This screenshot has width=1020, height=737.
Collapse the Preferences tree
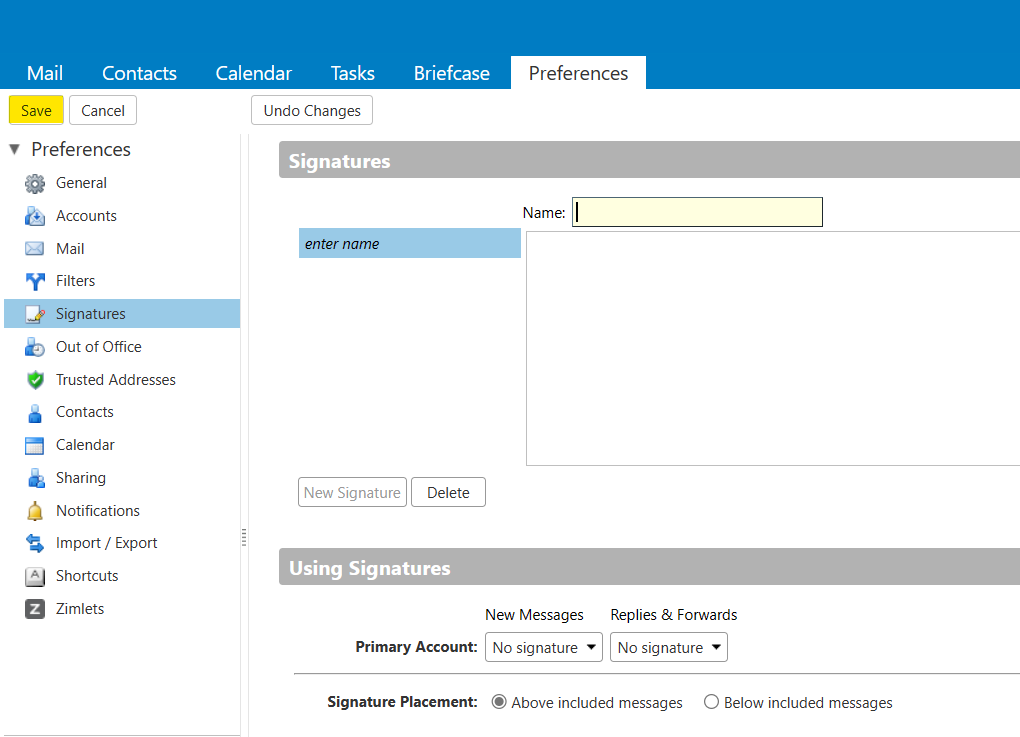(14, 150)
